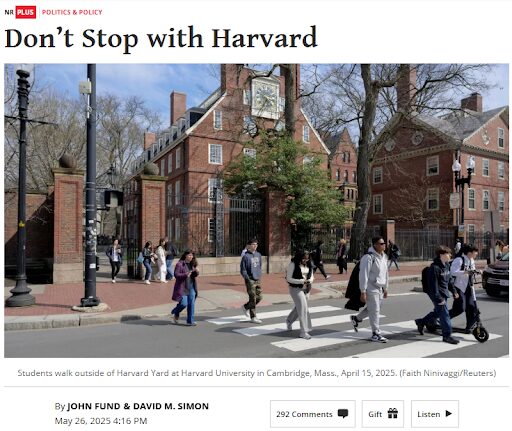512x431 pixels.
Task: Click the red PLUS badge
Action: point(26,12)
